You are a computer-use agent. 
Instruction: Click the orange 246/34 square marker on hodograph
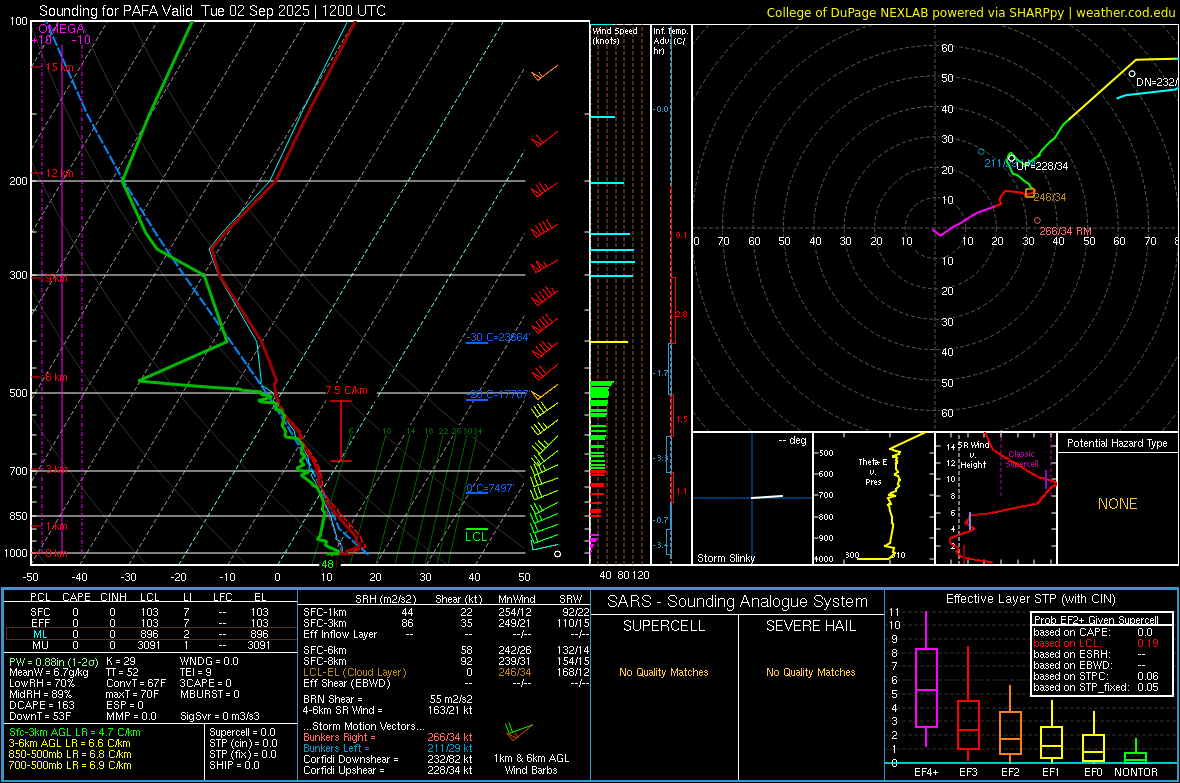(x=1029, y=193)
